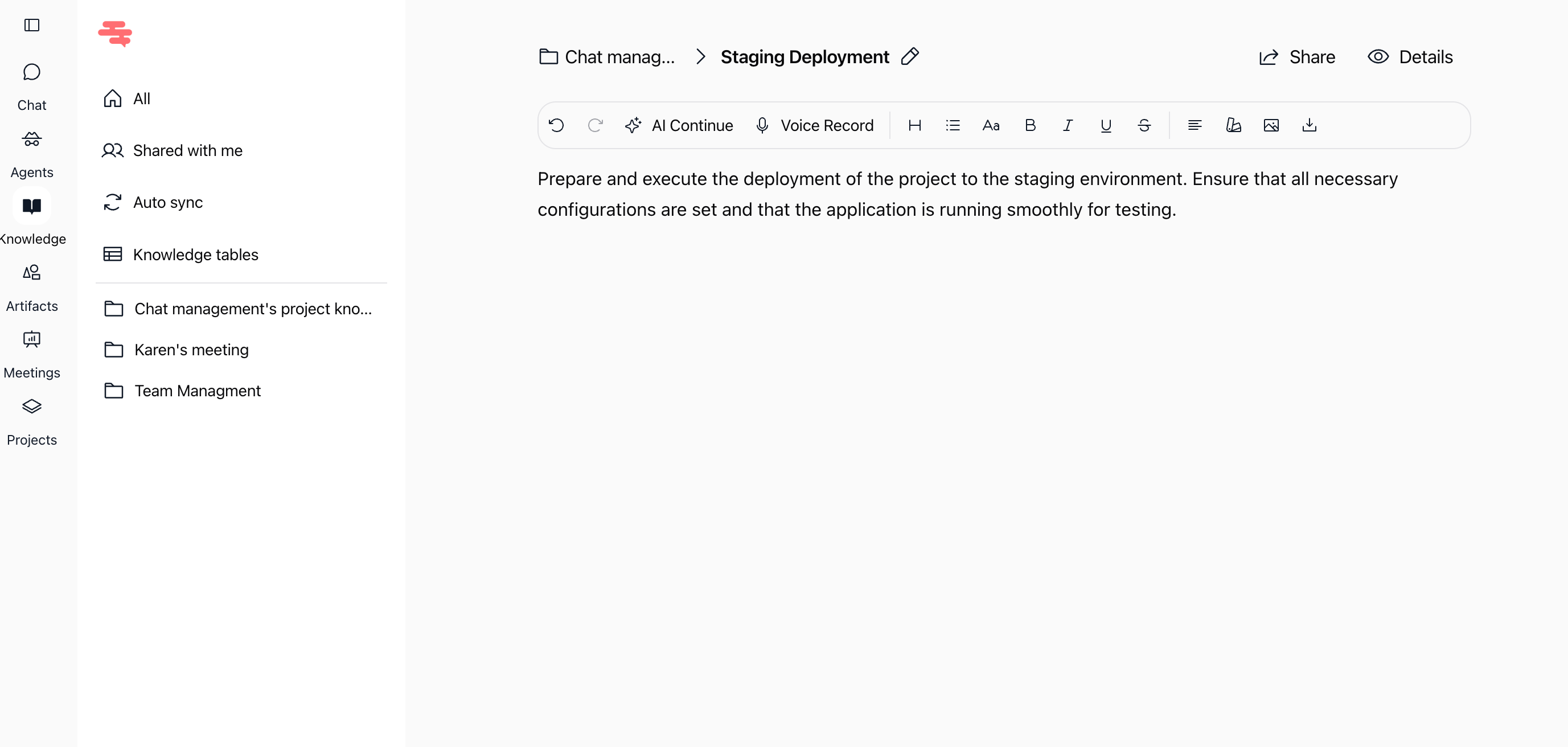Open Karen's meeting folder

[176, 350]
